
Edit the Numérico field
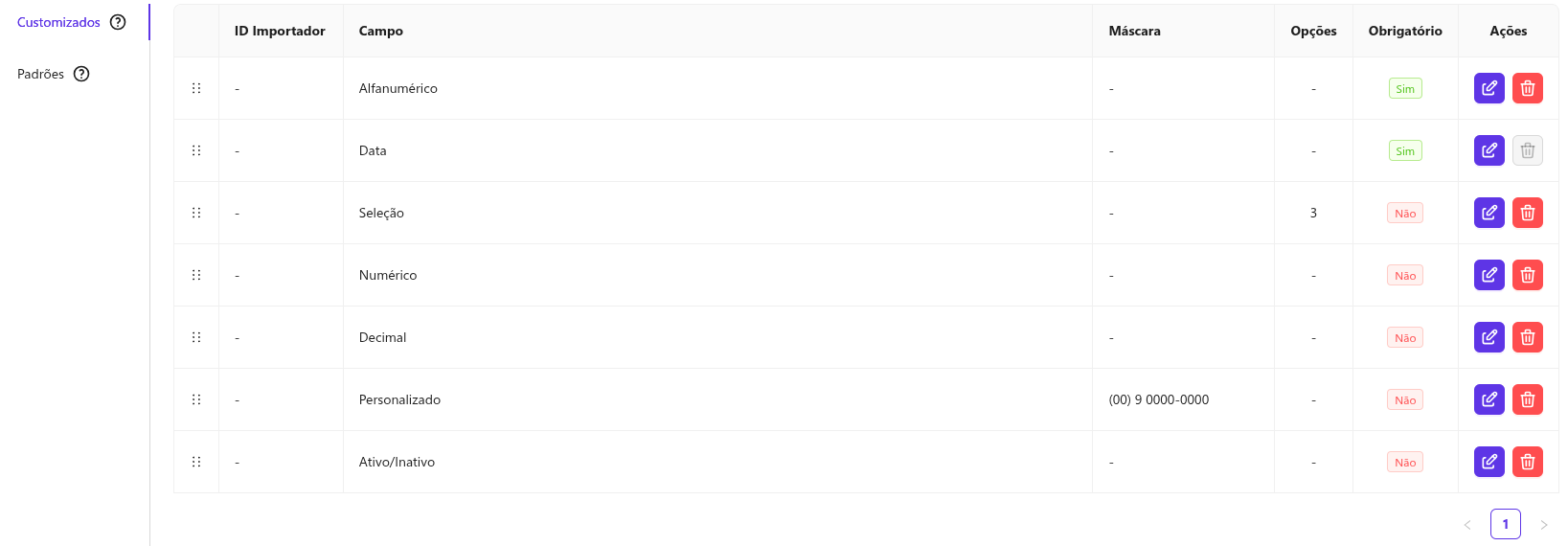pyautogui.click(x=1488, y=275)
